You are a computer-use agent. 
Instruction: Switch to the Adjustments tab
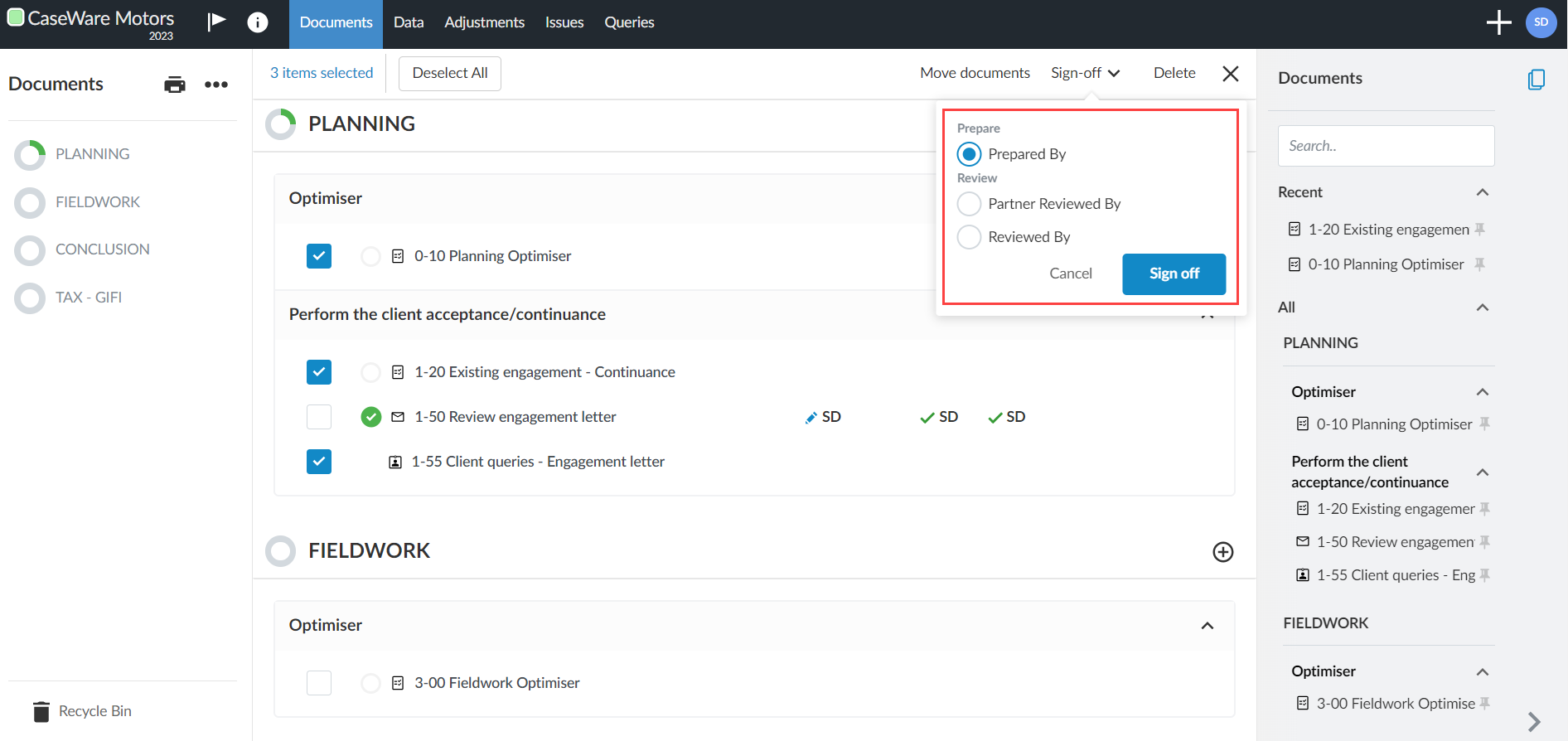click(484, 22)
